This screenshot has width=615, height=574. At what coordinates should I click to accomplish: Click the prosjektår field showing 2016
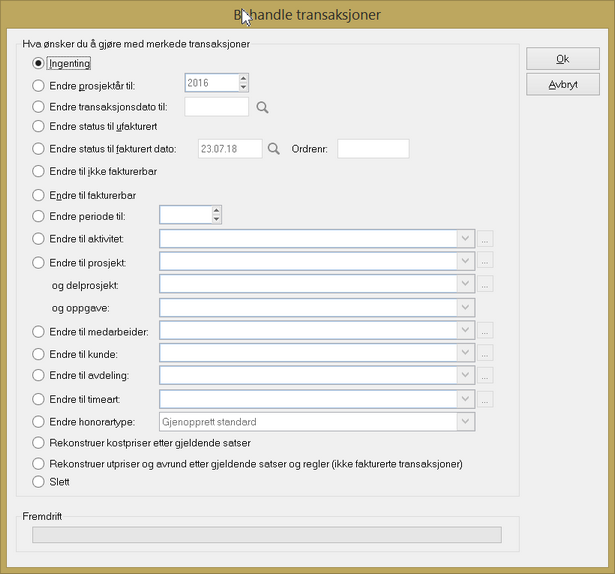(212, 83)
